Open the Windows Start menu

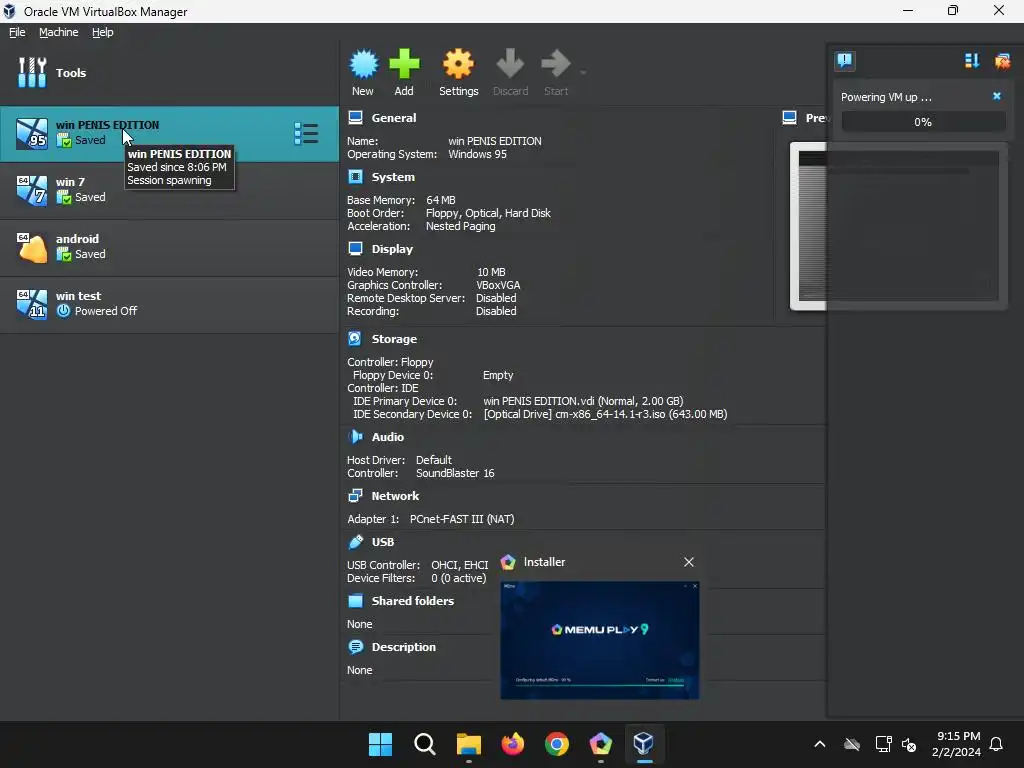click(380, 744)
